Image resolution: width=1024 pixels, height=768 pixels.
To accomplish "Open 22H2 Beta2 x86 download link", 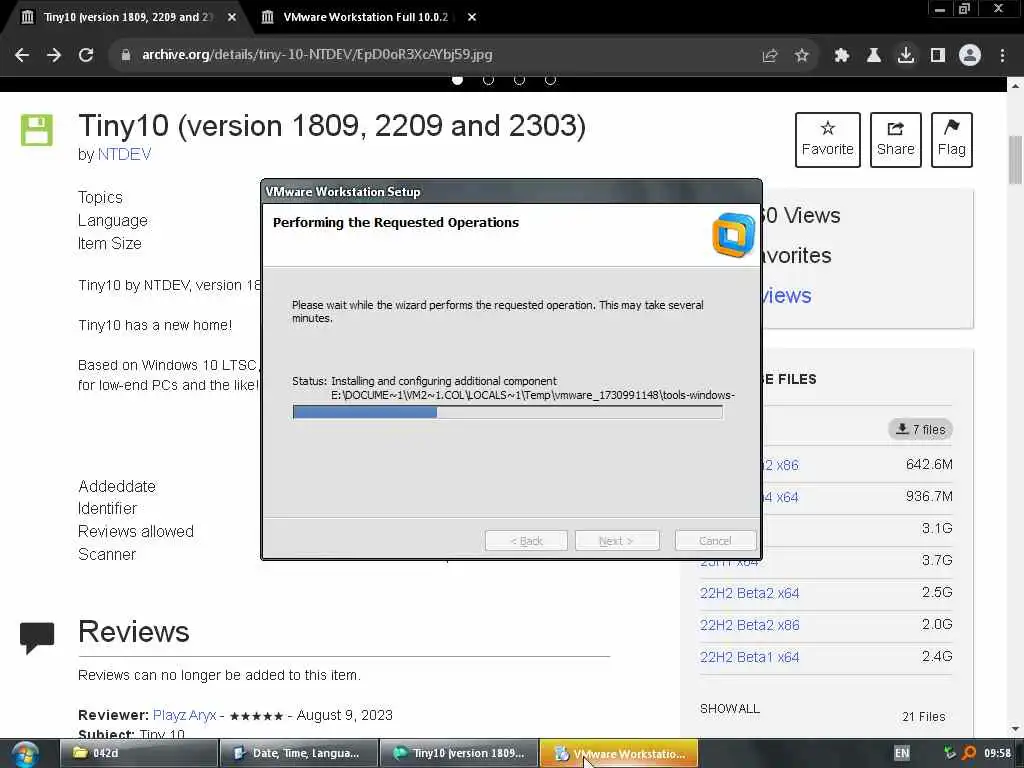I will pos(750,625).
